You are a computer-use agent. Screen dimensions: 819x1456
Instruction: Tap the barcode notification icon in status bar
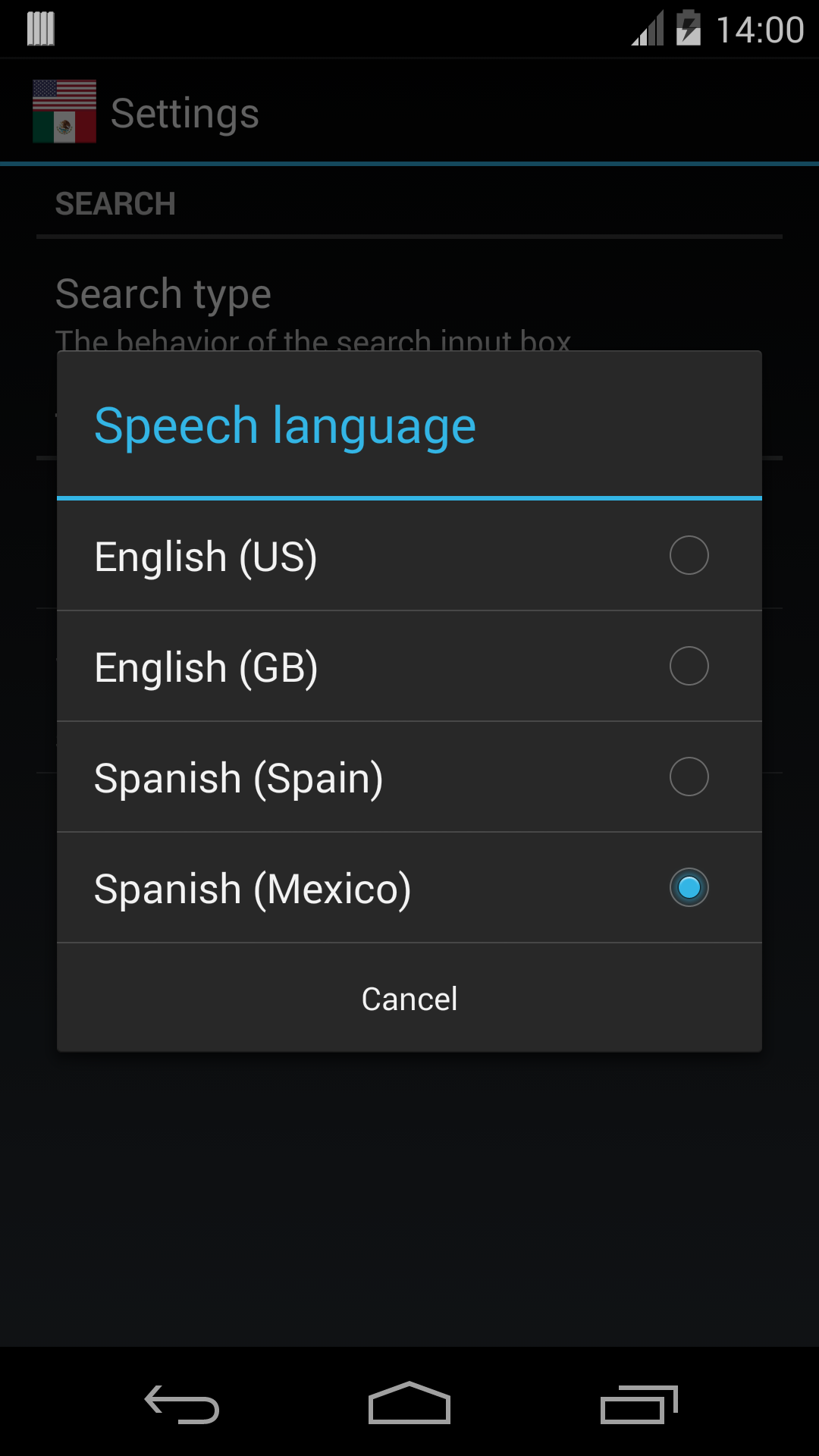41,29
